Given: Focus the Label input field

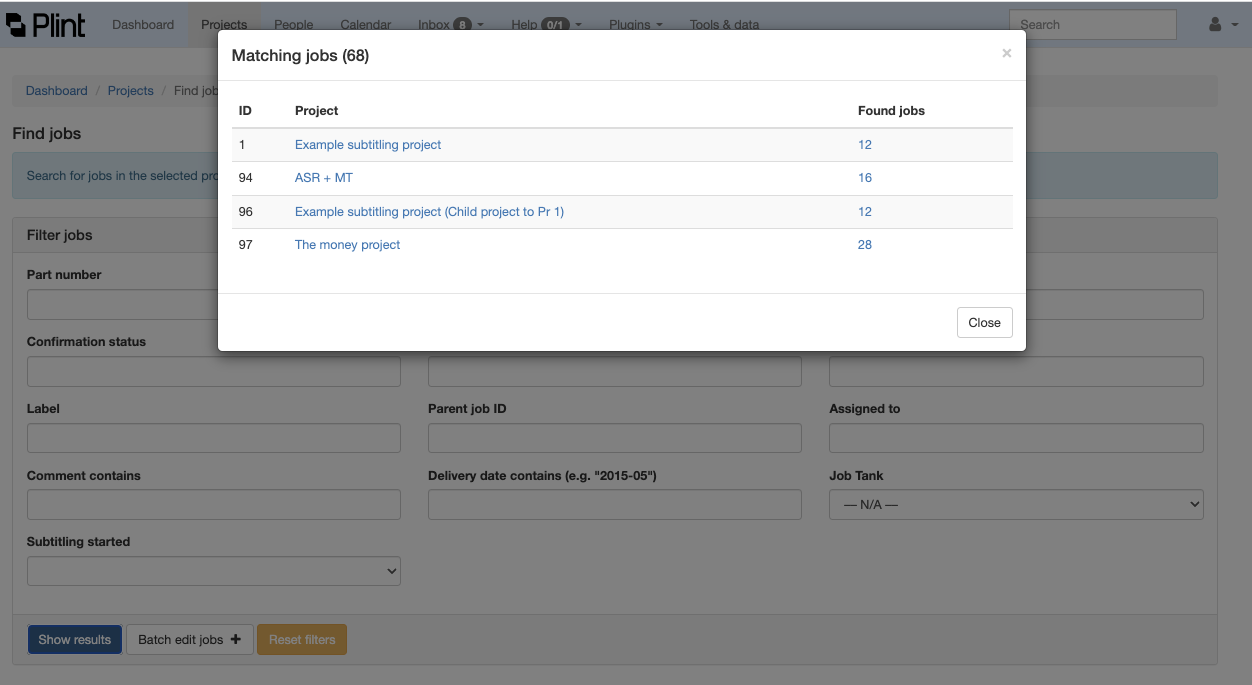Looking at the screenshot, I should pyautogui.click(x=214, y=438).
